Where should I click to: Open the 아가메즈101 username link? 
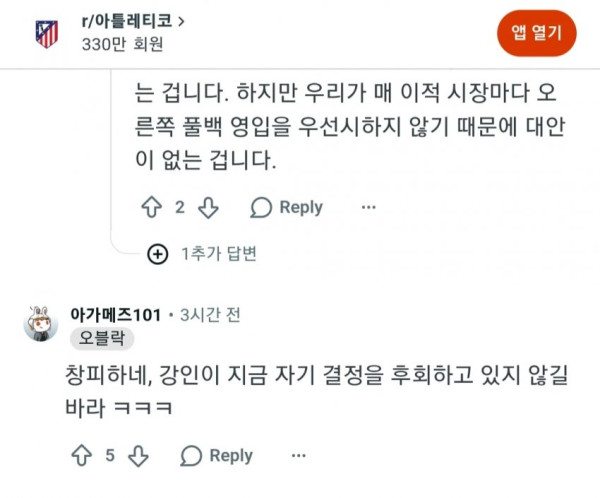(x=116, y=315)
